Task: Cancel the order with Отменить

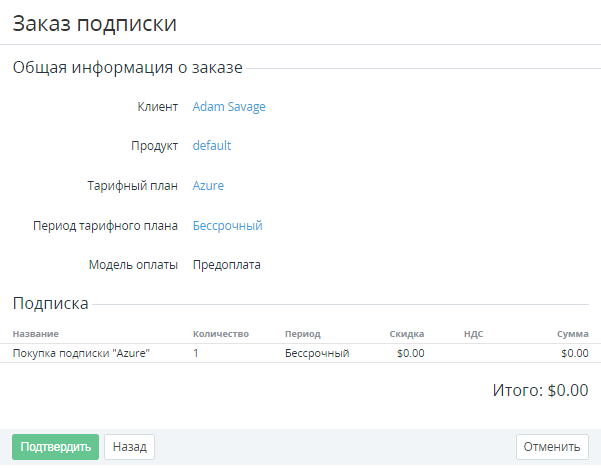Action: click(x=551, y=447)
